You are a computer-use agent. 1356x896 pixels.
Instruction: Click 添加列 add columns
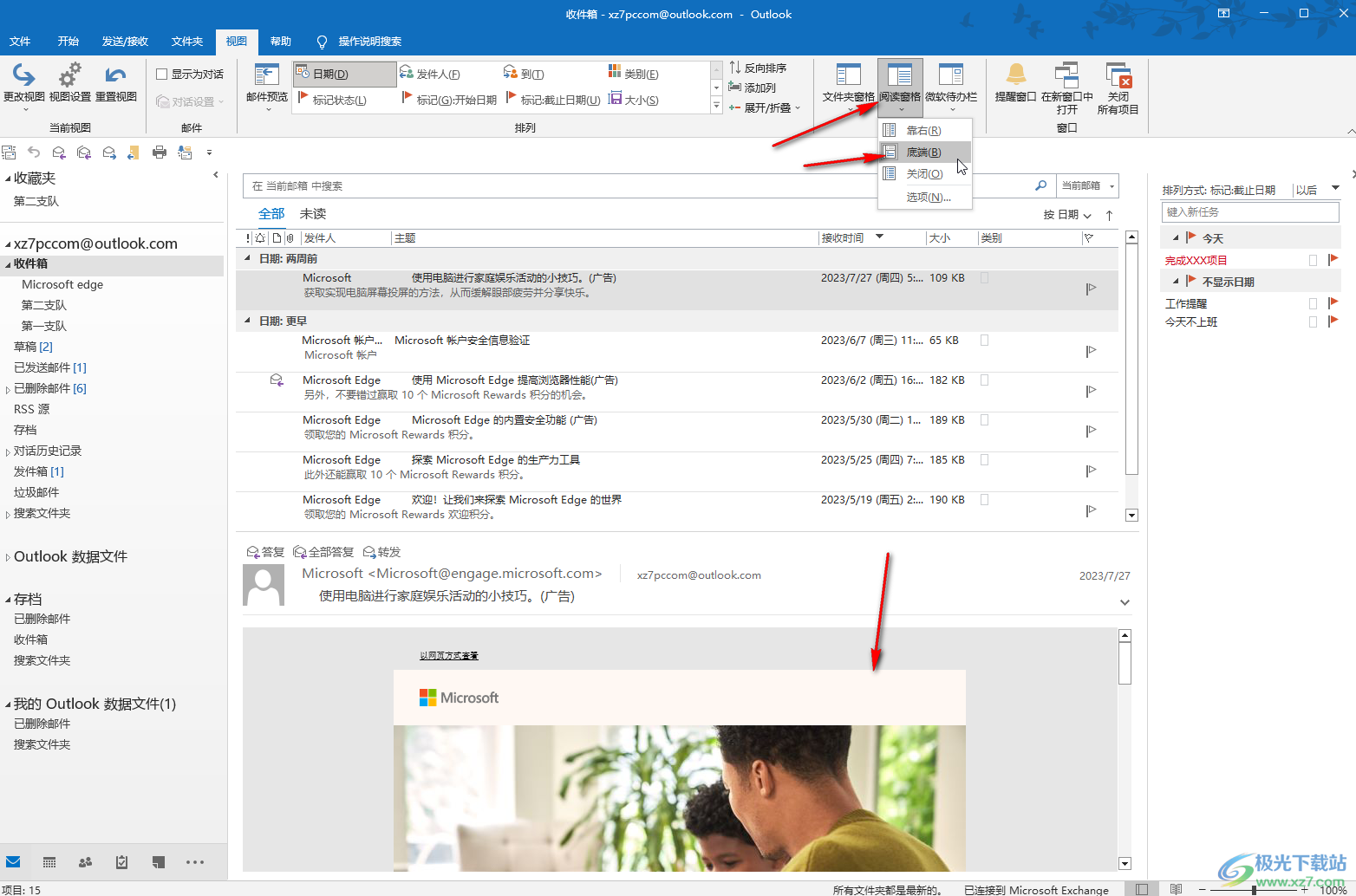click(x=753, y=88)
